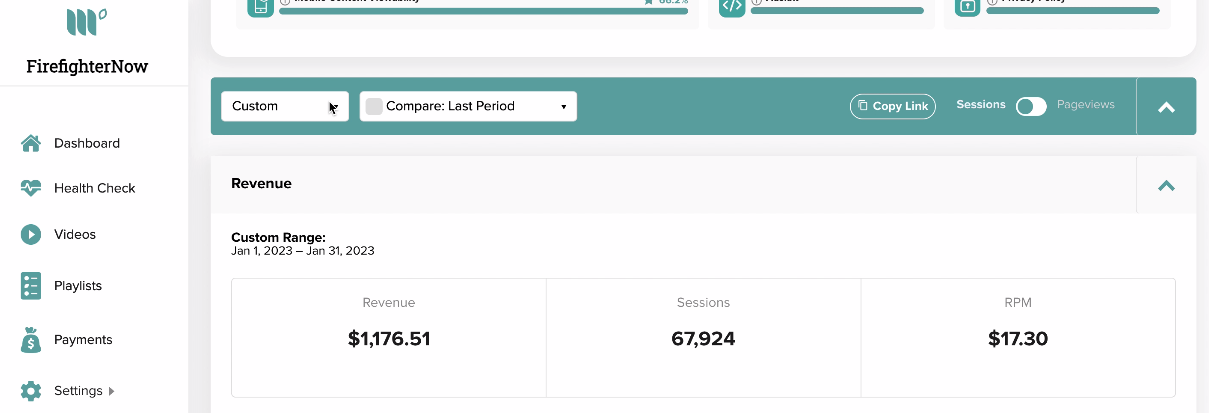The image size is (1209, 413).
Task: Collapse the filter bar with the white chevron
Action: coord(1166,107)
